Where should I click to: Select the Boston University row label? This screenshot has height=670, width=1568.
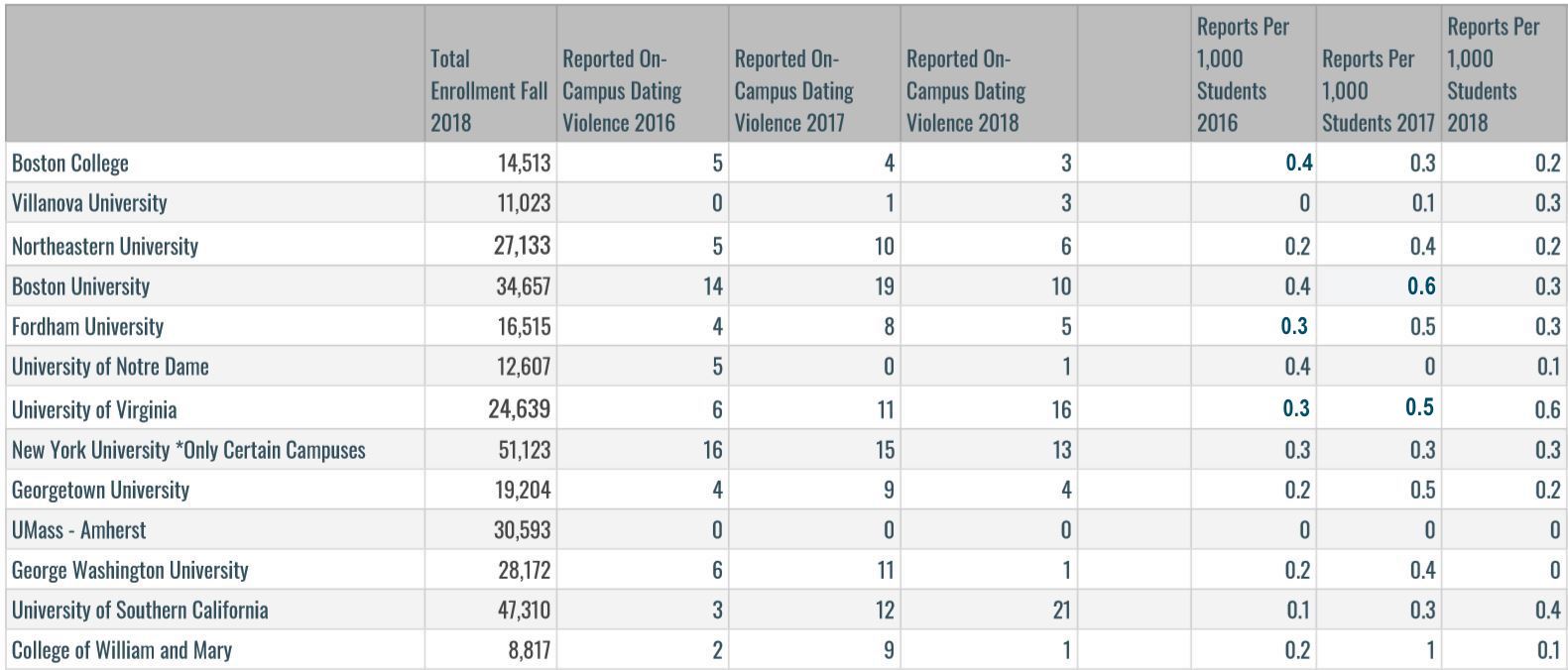(80, 286)
